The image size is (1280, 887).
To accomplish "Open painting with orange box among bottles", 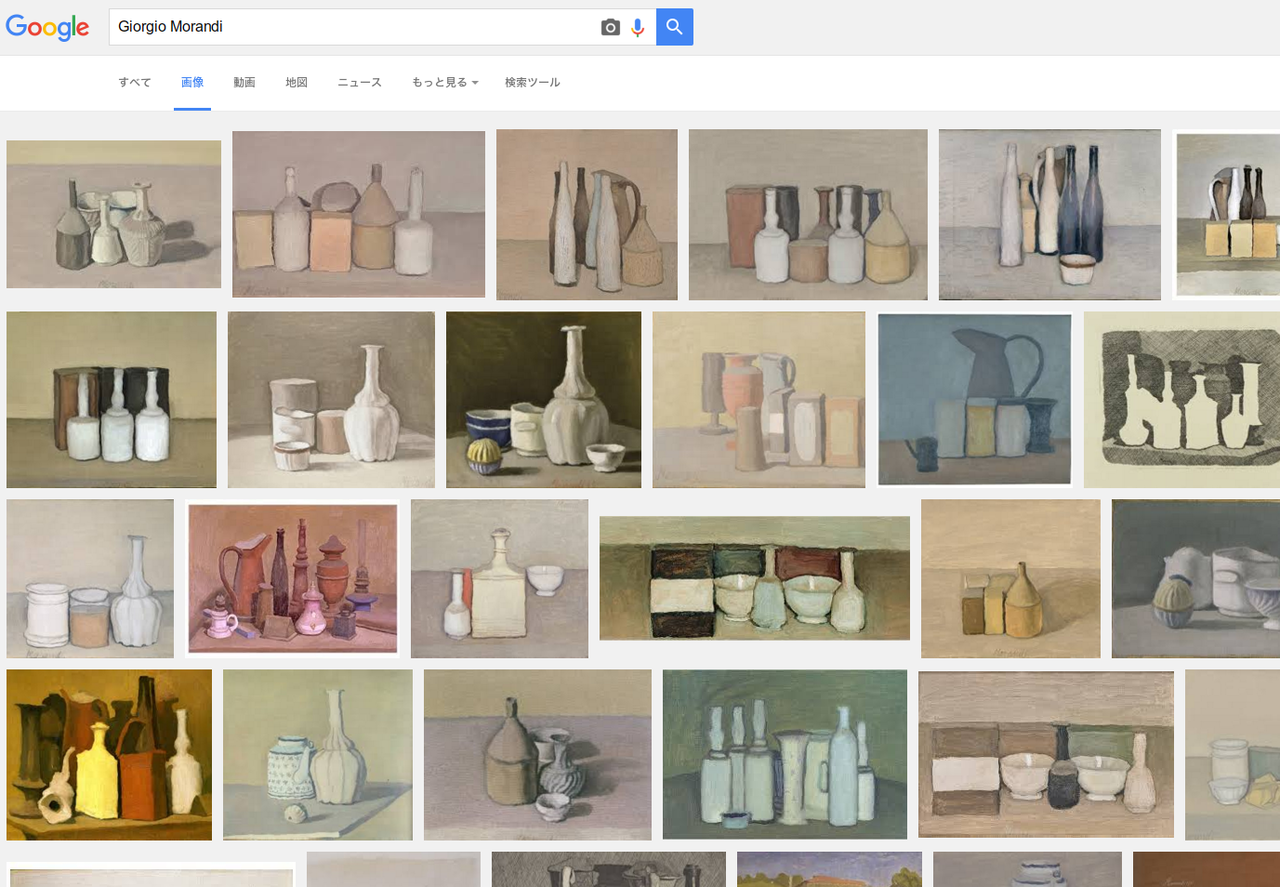I will click(x=359, y=214).
